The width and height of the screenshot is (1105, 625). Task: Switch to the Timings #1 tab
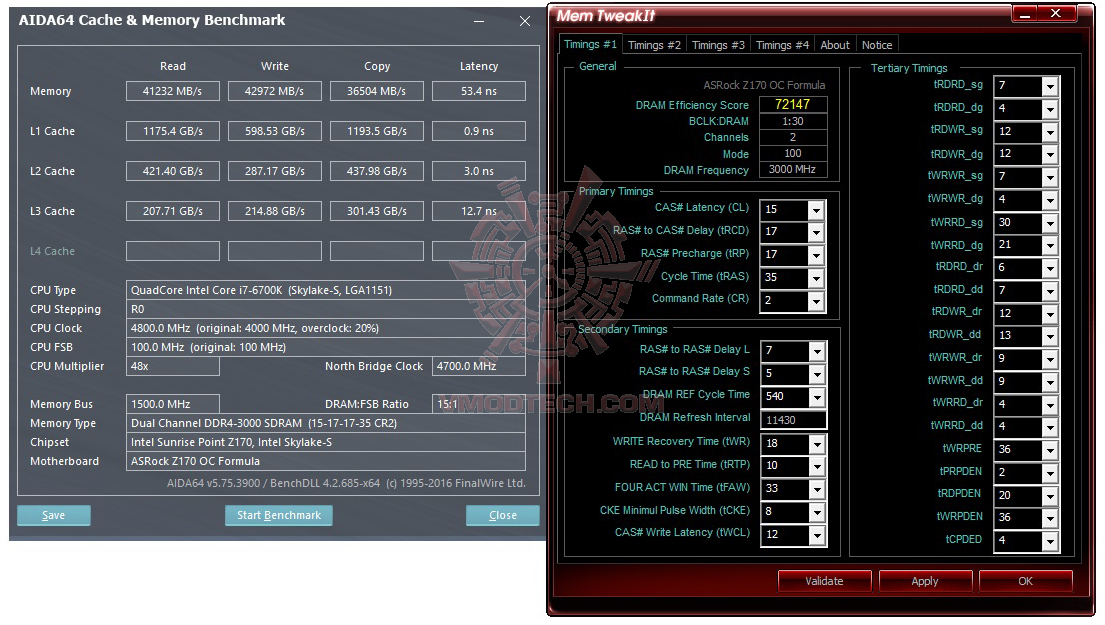[x=590, y=44]
